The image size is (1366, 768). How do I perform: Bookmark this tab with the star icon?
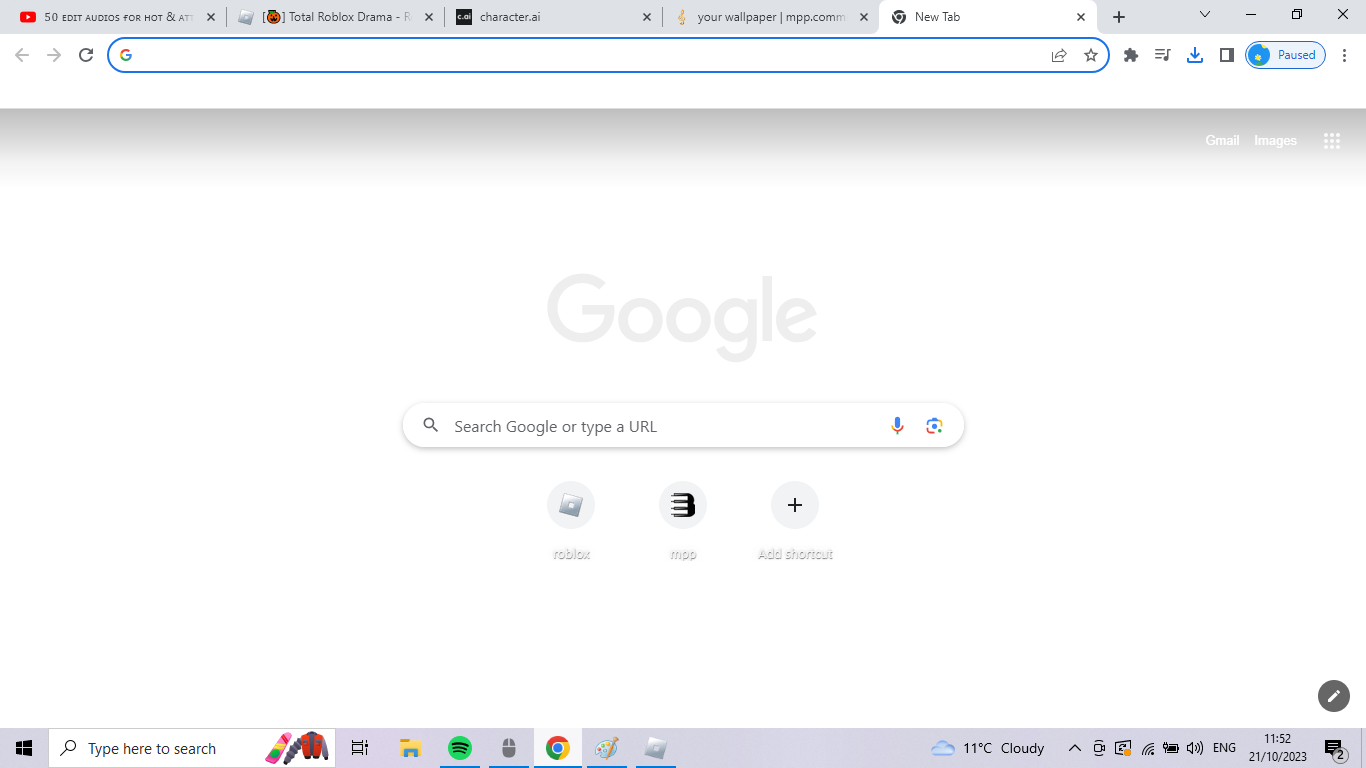tap(1091, 55)
